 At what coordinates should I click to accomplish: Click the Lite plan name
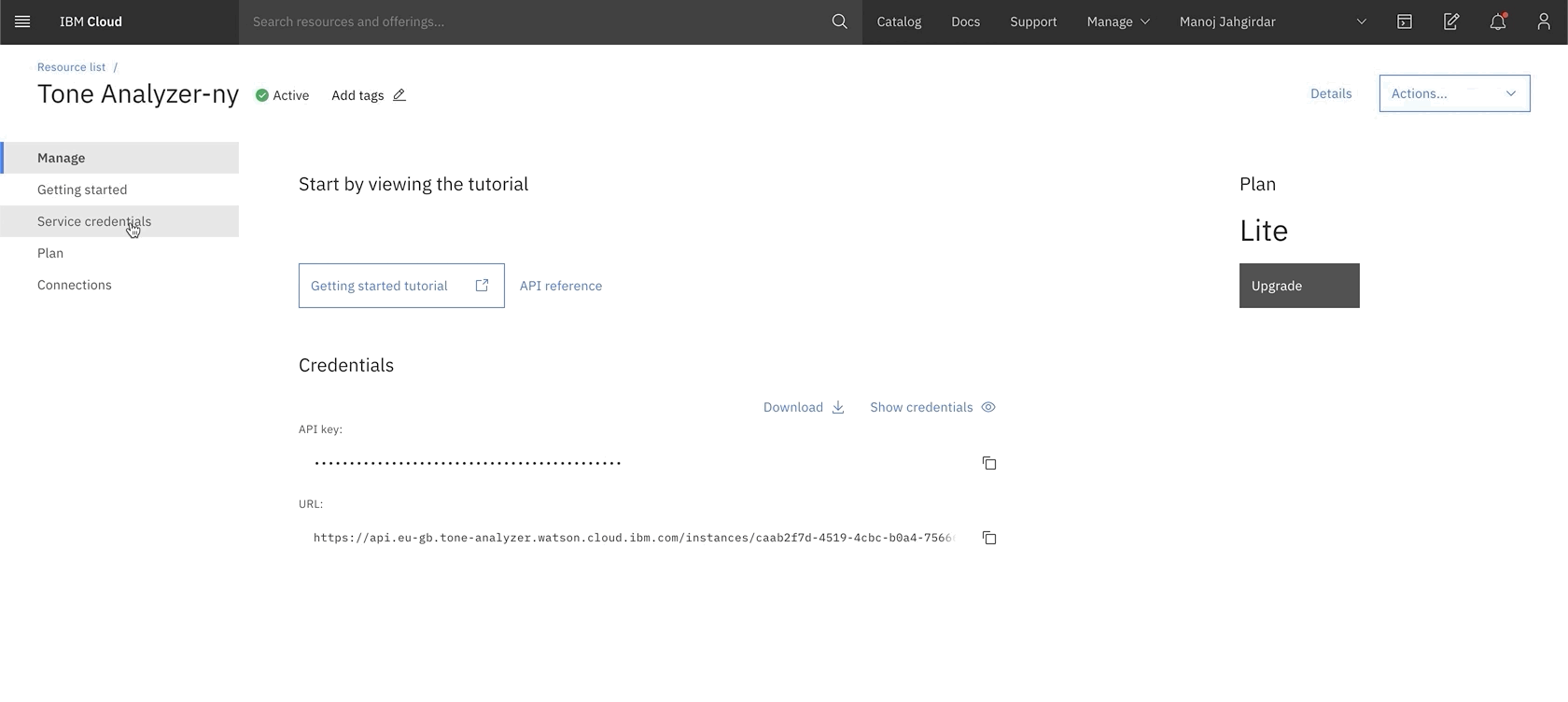(1264, 231)
